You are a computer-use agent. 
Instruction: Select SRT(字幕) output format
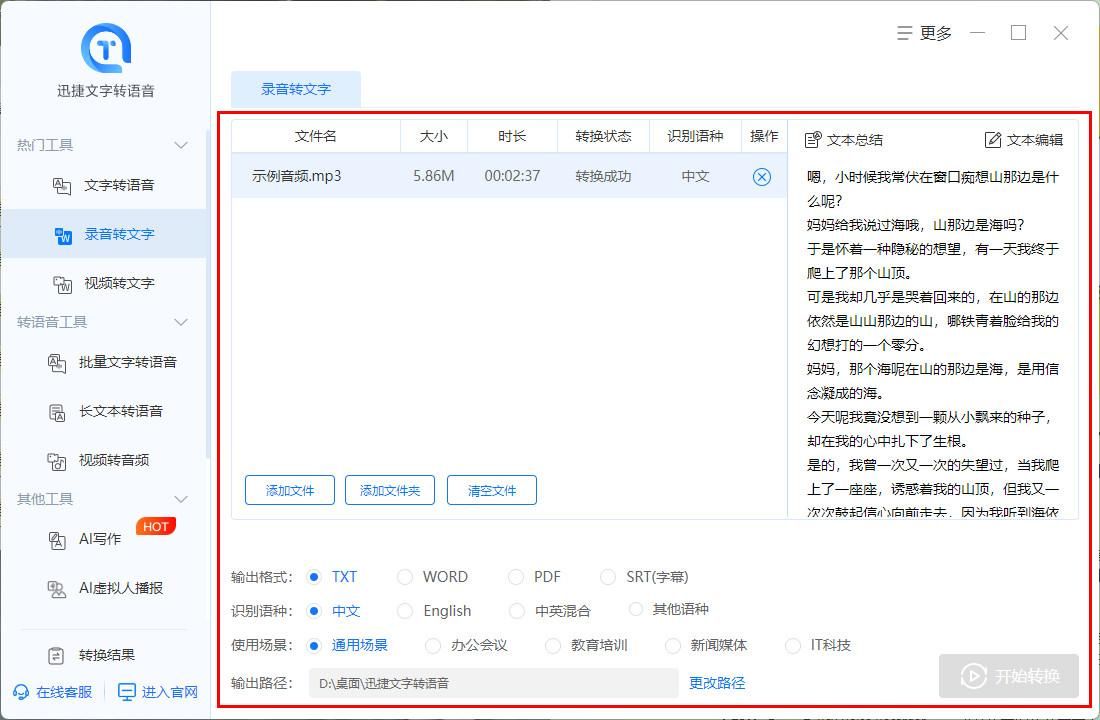(x=608, y=577)
